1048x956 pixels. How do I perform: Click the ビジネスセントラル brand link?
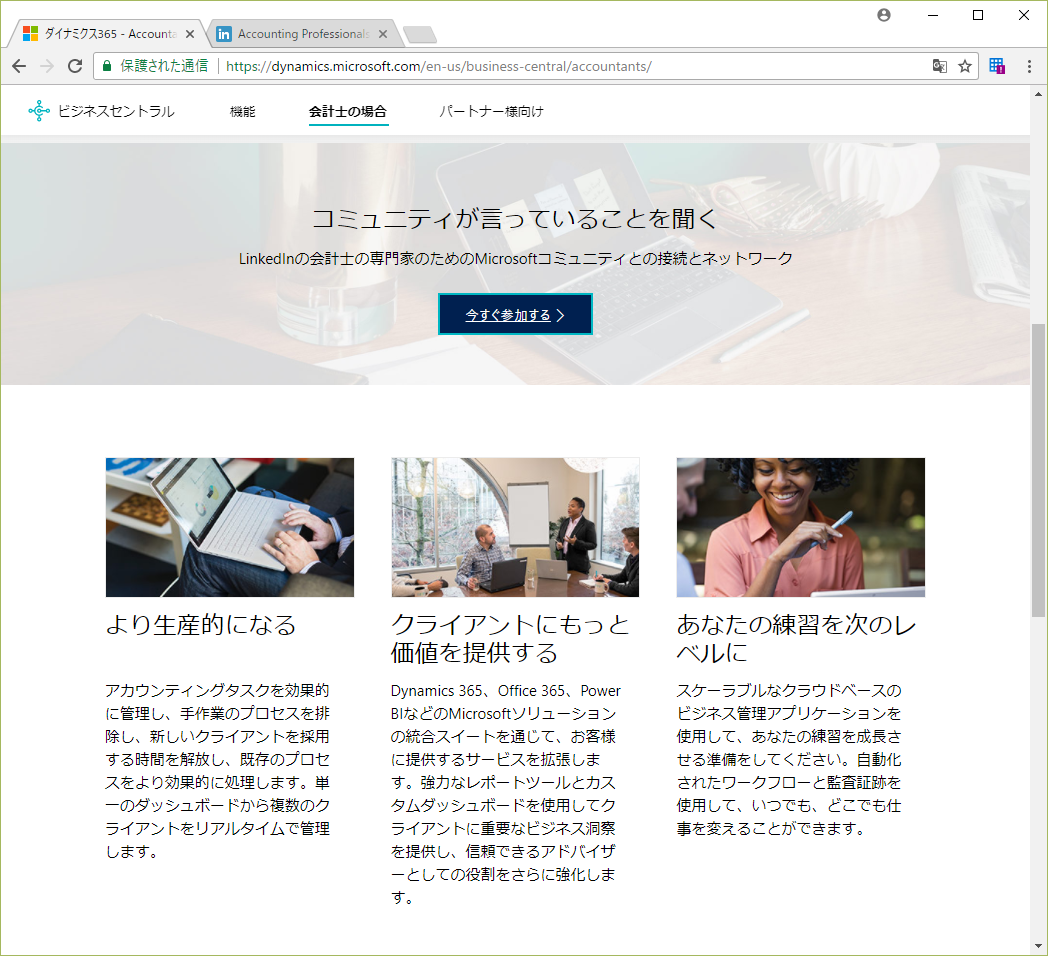pyautogui.click(x=116, y=111)
